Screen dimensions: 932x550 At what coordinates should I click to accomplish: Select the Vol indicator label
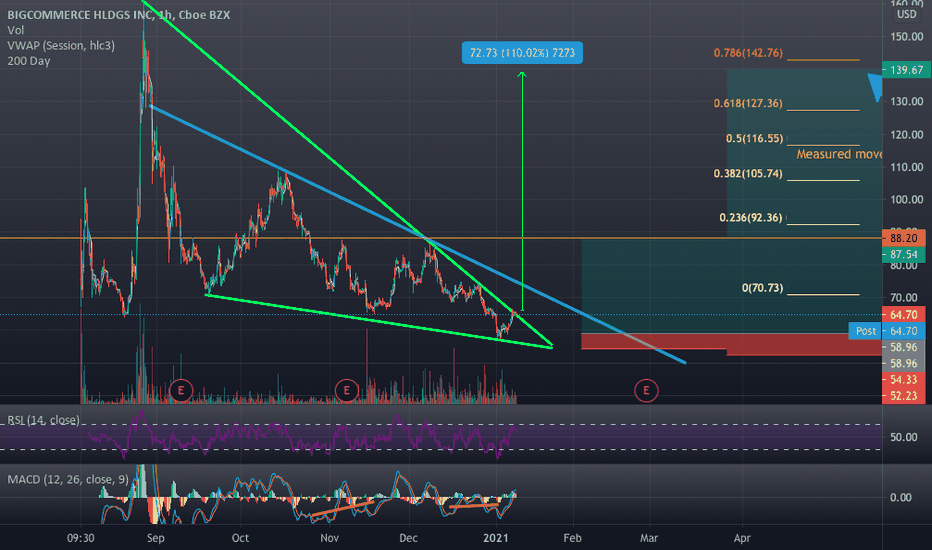[x=15, y=30]
